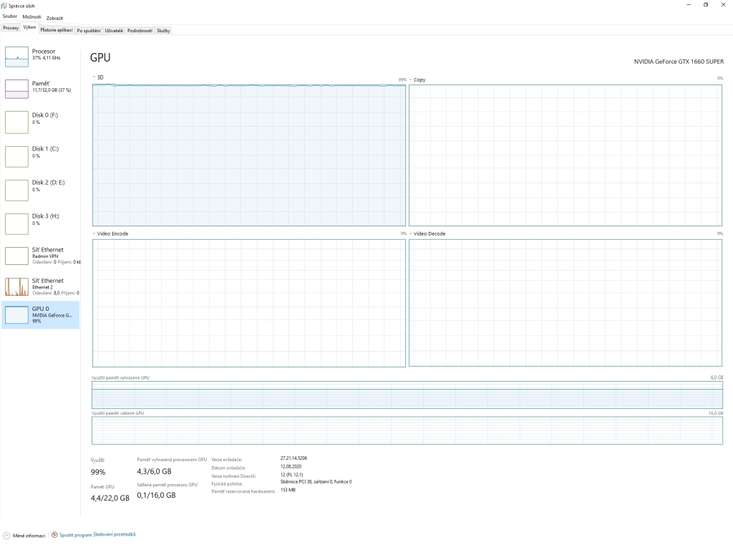The image size is (733, 550).
Task: Click the GPU 0 mini graph thumbnail
Action: pos(17,315)
